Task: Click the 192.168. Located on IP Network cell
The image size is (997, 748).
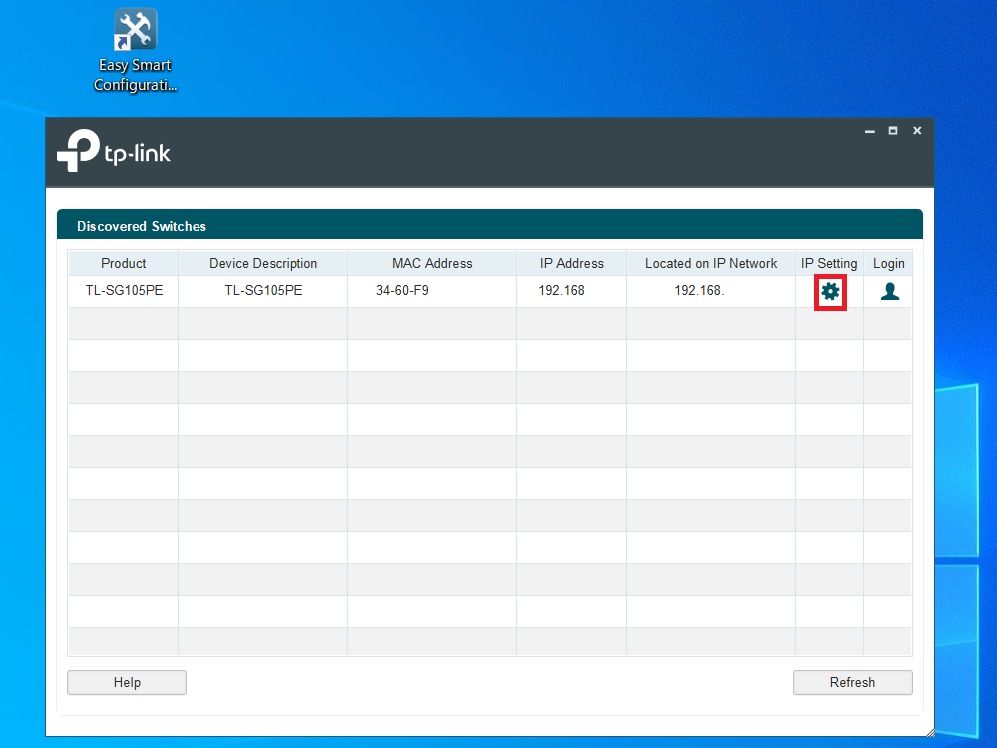Action: tap(711, 291)
